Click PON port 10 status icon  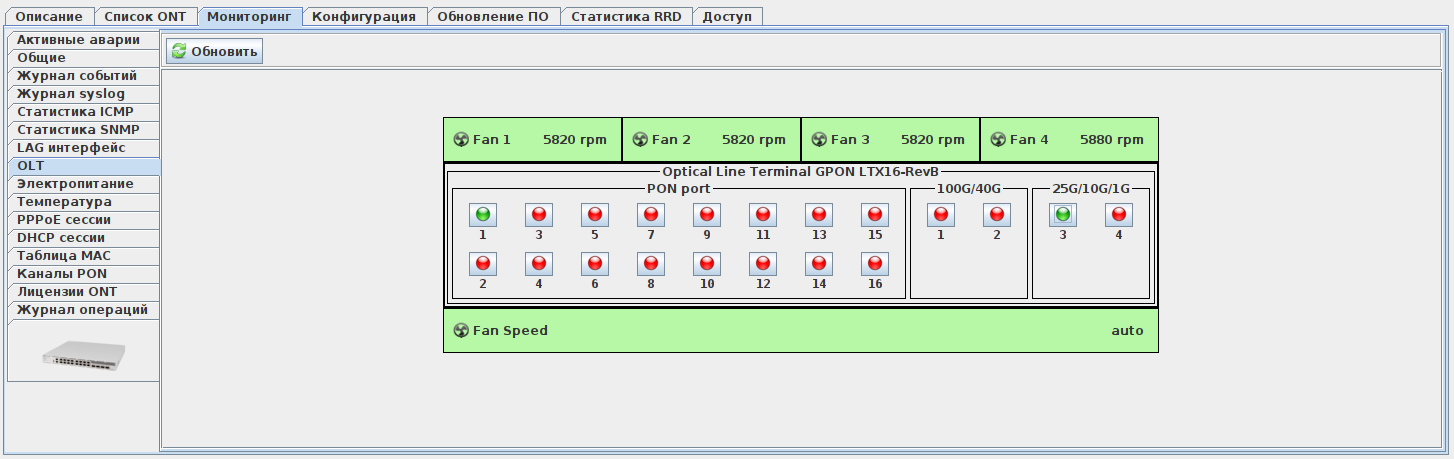(707, 264)
